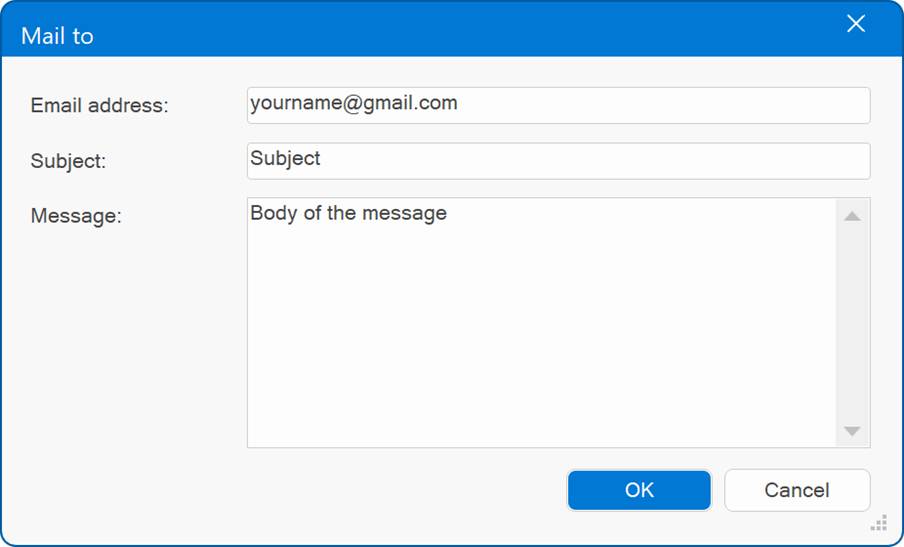
Task: Click blank space right of Subject field text
Action: point(594,161)
